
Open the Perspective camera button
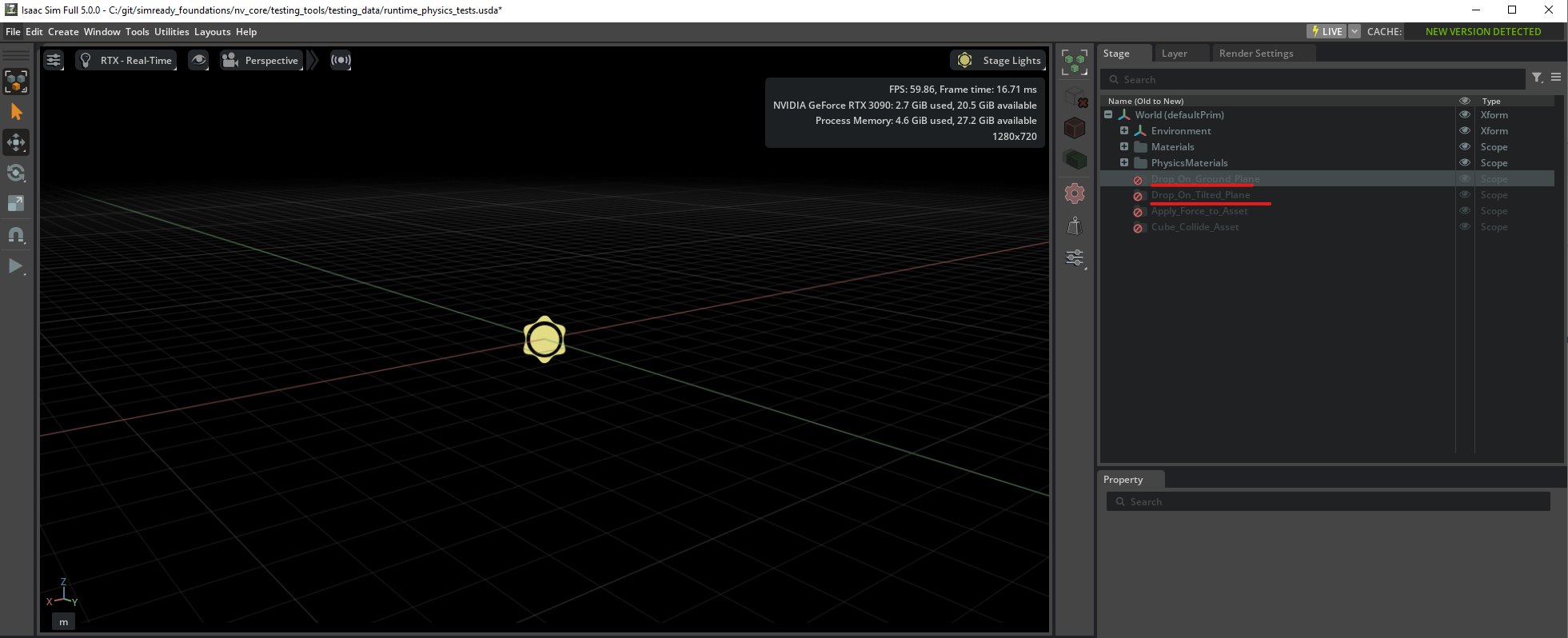click(261, 60)
